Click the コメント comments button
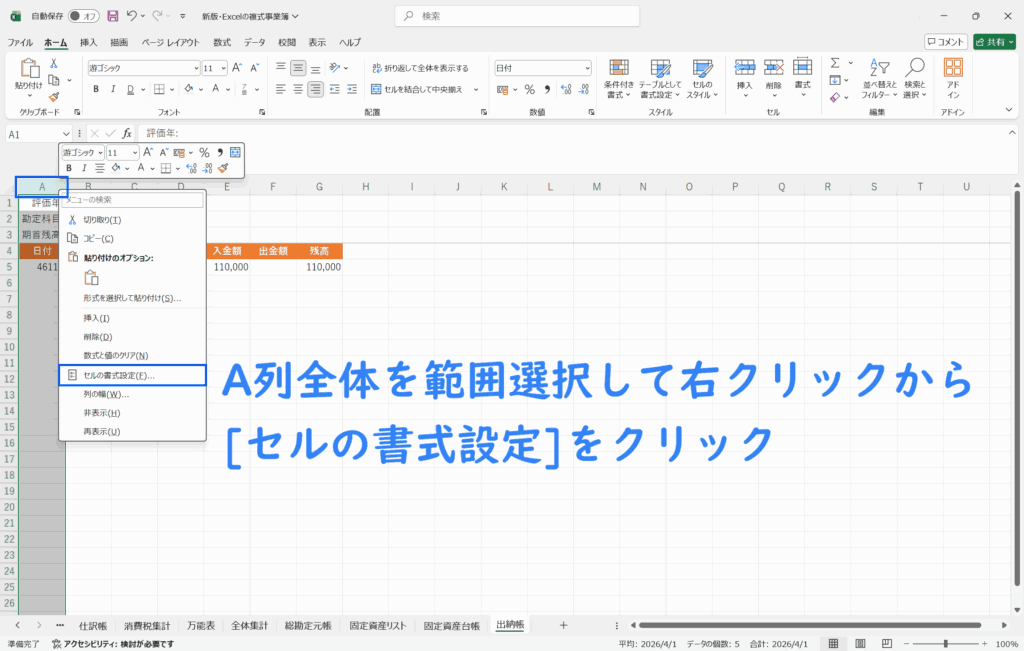This screenshot has width=1024, height=651. pos(946,42)
